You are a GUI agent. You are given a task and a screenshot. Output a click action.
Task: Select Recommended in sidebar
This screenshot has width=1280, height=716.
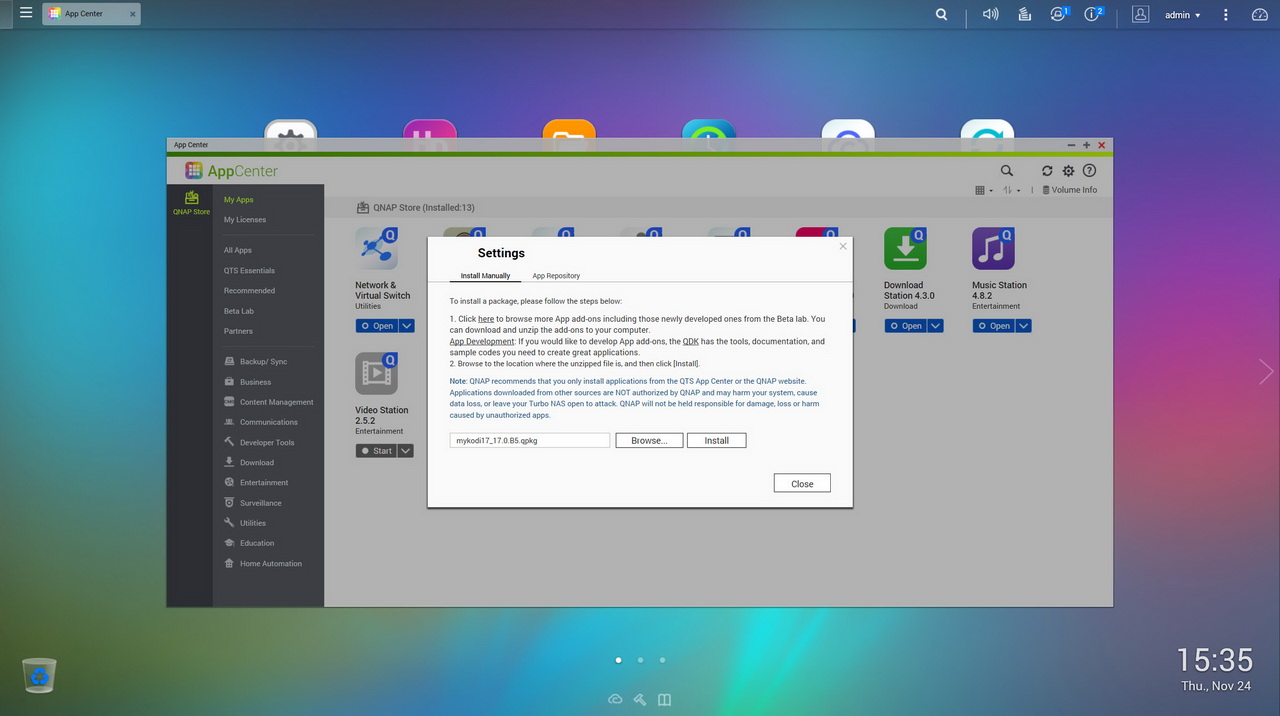click(249, 291)
